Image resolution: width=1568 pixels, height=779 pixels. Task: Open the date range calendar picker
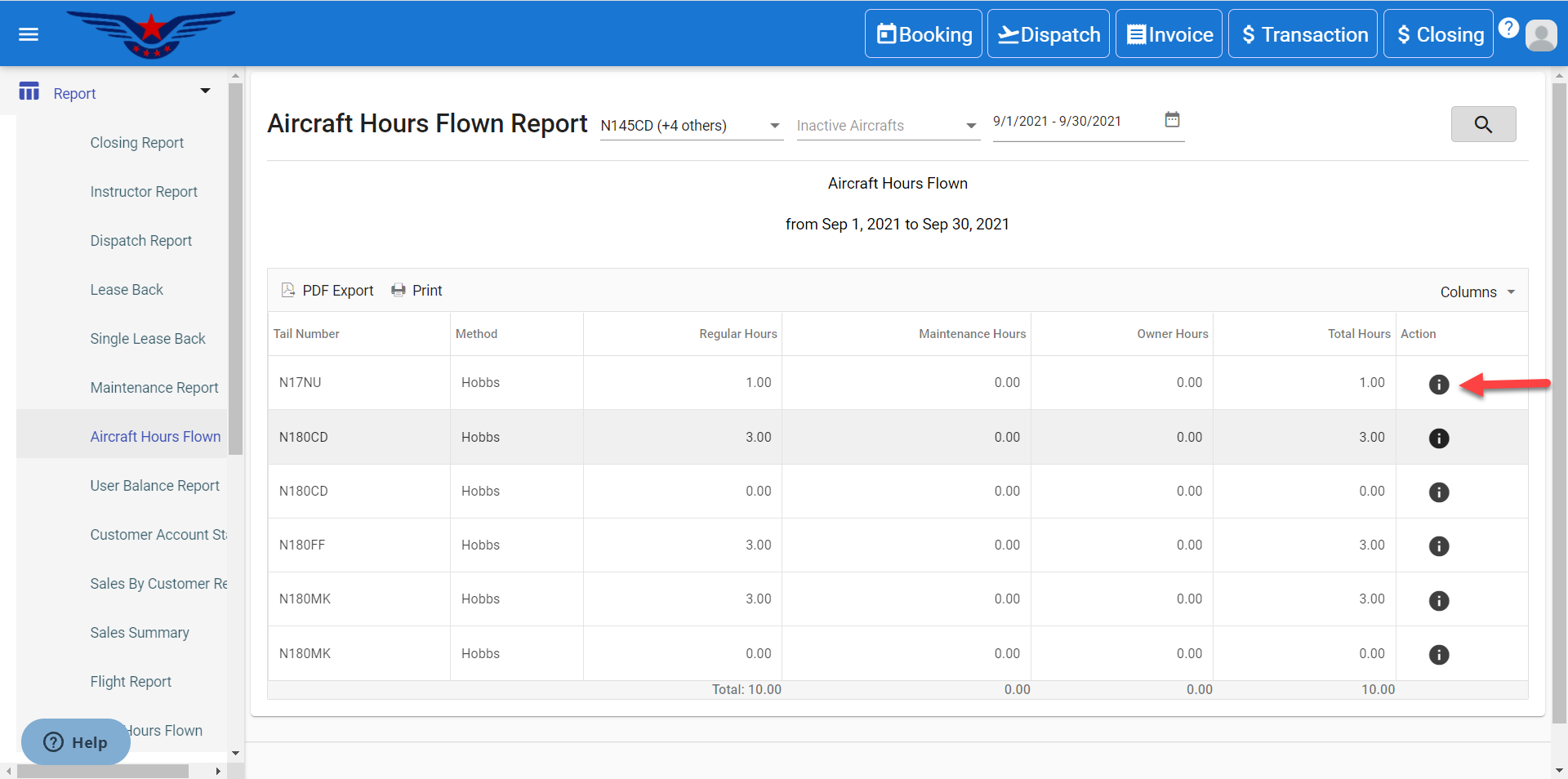[x=1172, y=120]
